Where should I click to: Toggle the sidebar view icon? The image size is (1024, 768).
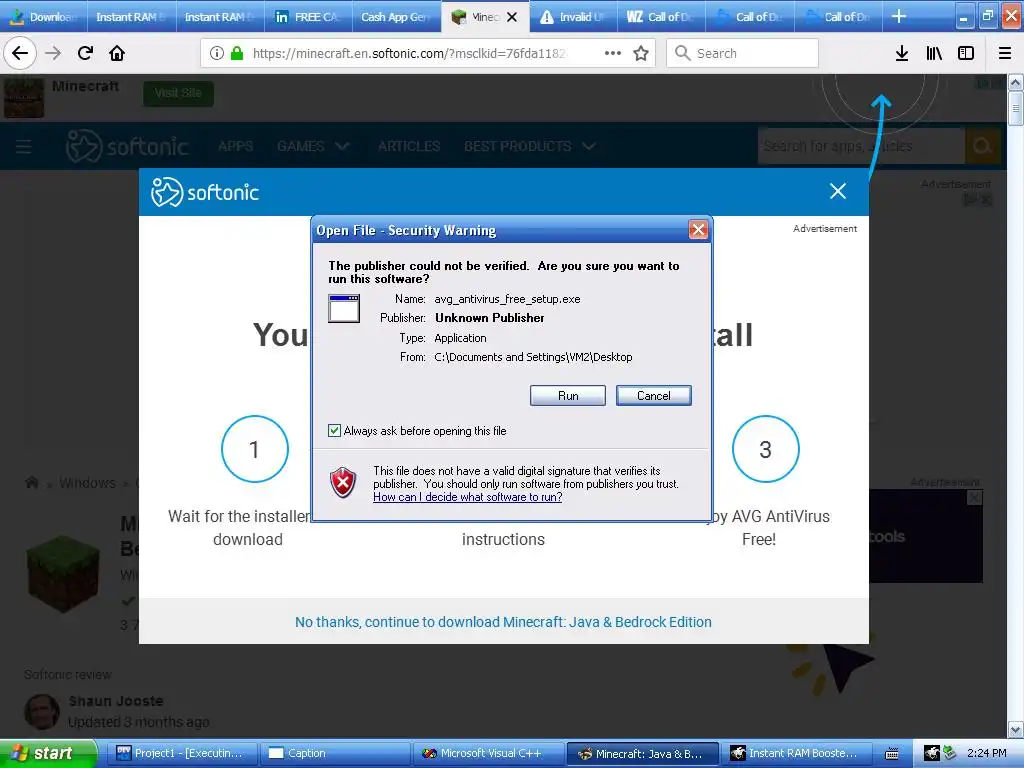pyautogui.click(x=966, y=53)
